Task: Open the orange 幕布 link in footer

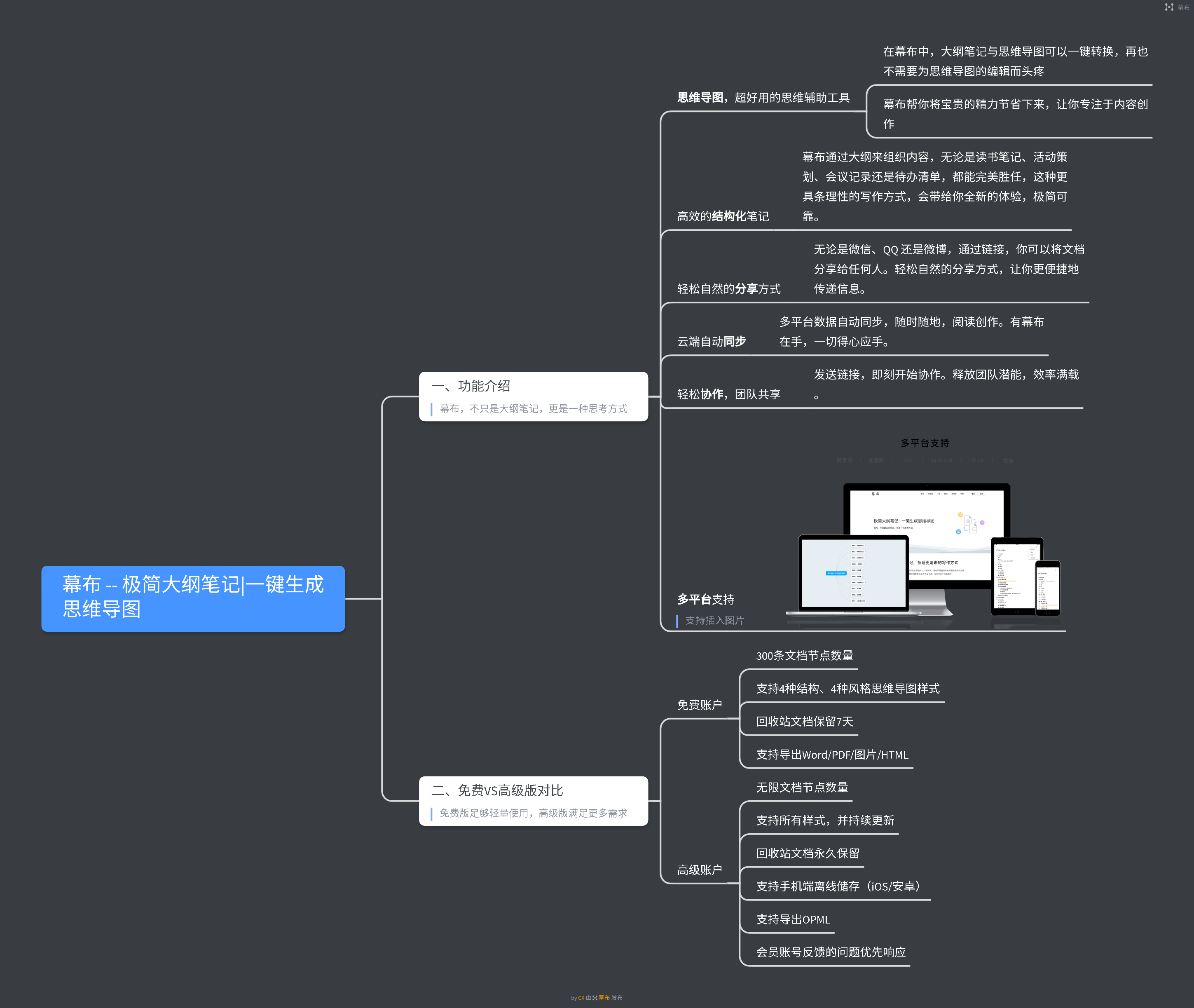Action: (x=604, y=998)
